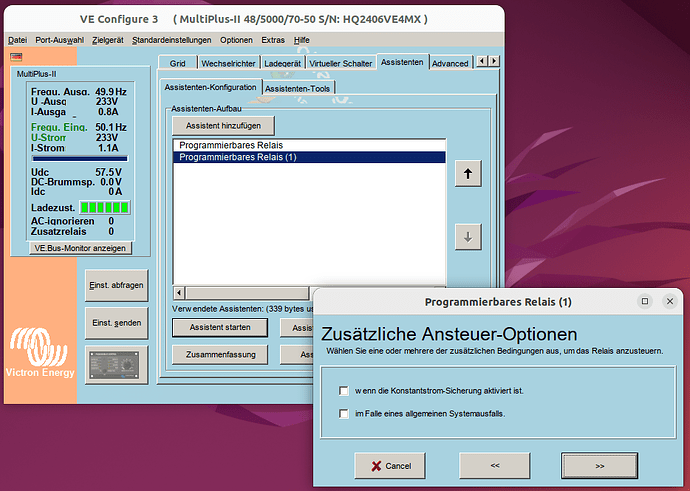Viewport: 690px width, 491px height.
Task: Open the Port-Auswahl menu
Action: tap(59, 40)
